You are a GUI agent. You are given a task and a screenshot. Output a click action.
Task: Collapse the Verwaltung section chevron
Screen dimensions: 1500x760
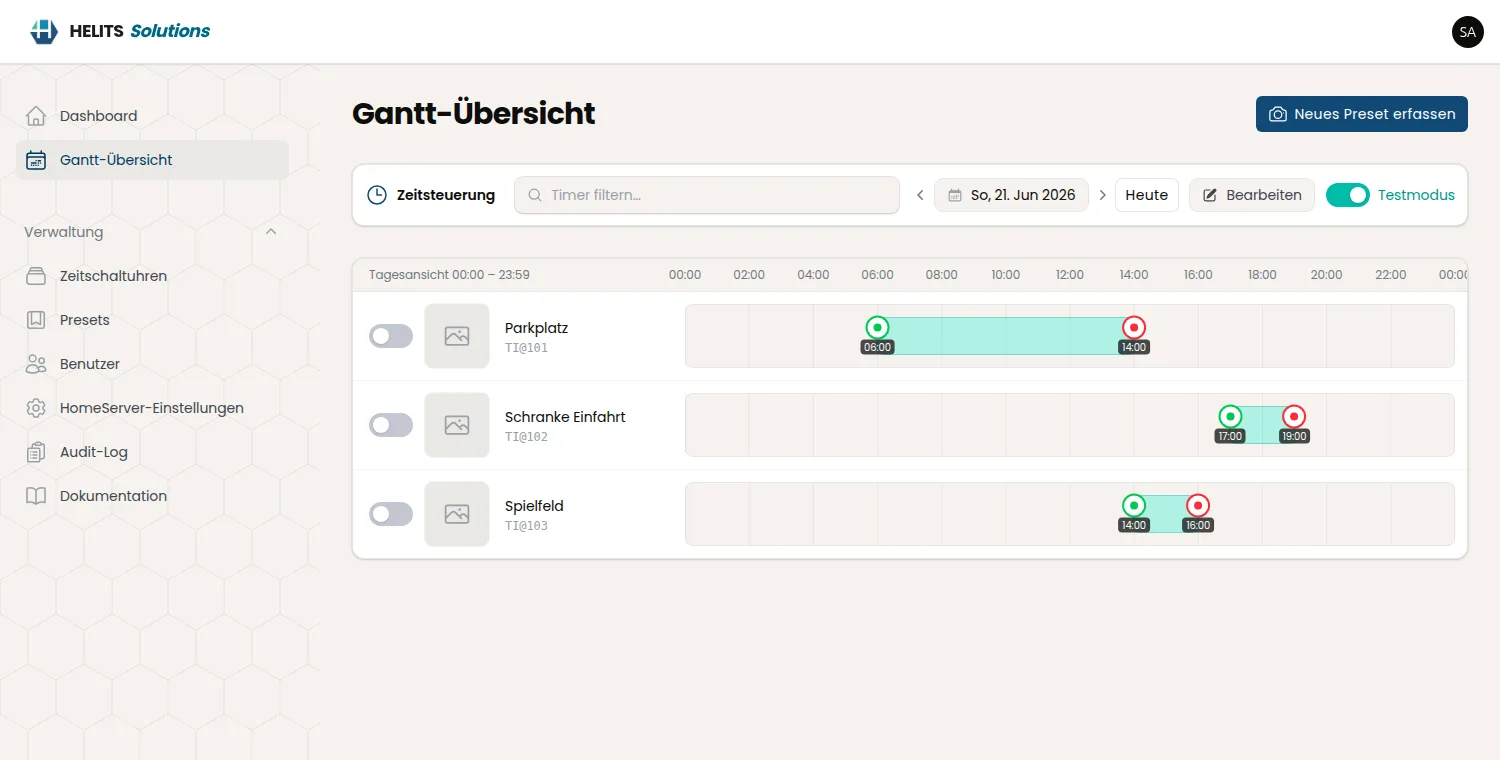pyautogui.click(x=271, y=232)
